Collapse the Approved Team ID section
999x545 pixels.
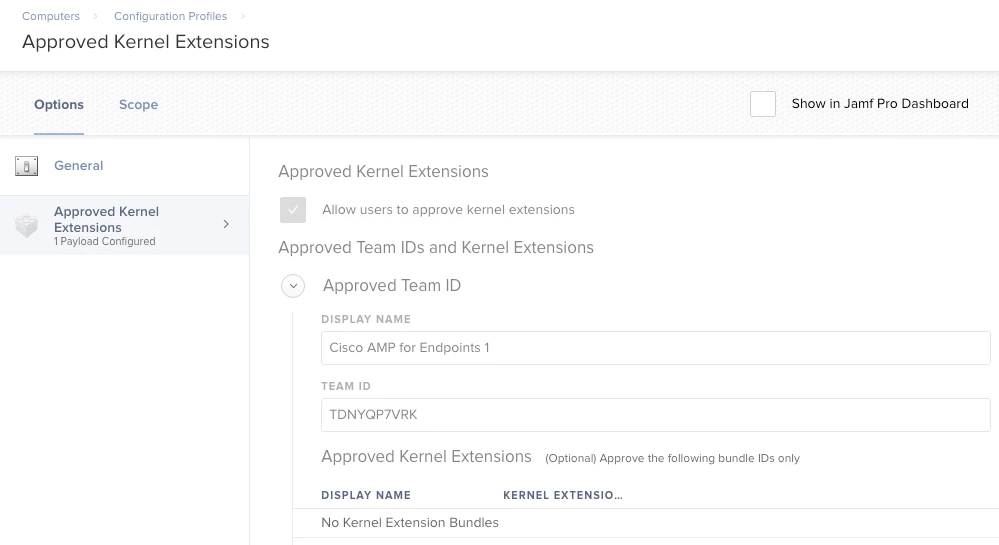[x=293, y=286]
